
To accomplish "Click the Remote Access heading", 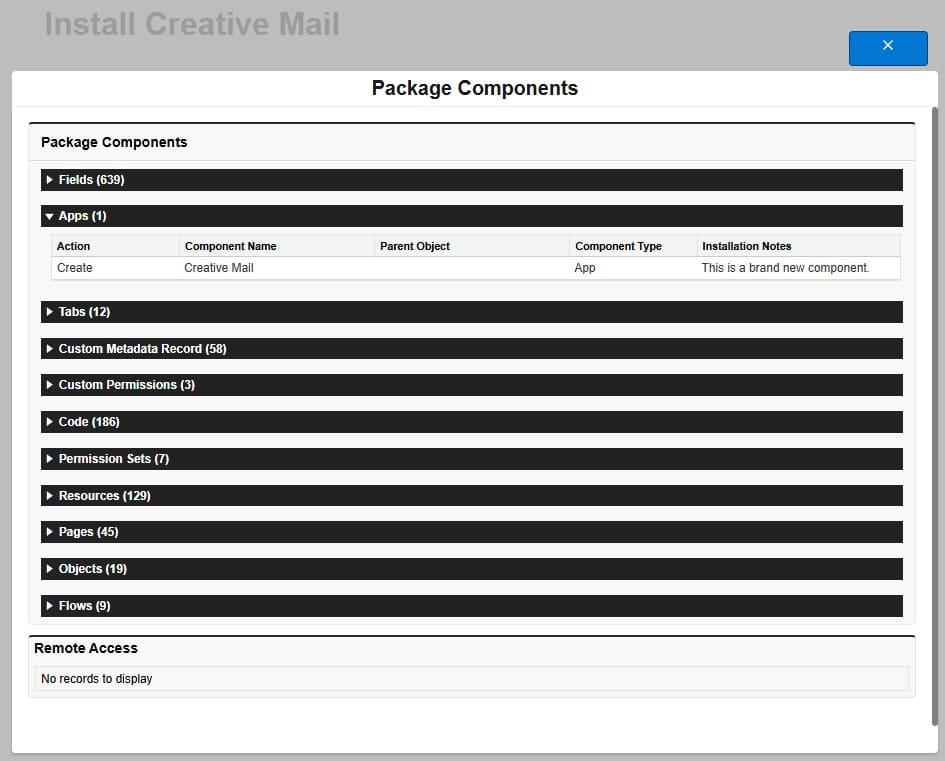I will [x=86, y=648].
